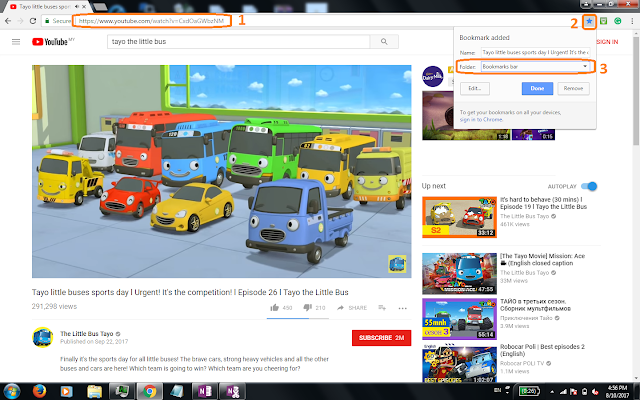Viewport: 640px width, 400px height.
Task: Open the Tayo Movie Mission: Ace thumbnail
Action: pos(459,273)
